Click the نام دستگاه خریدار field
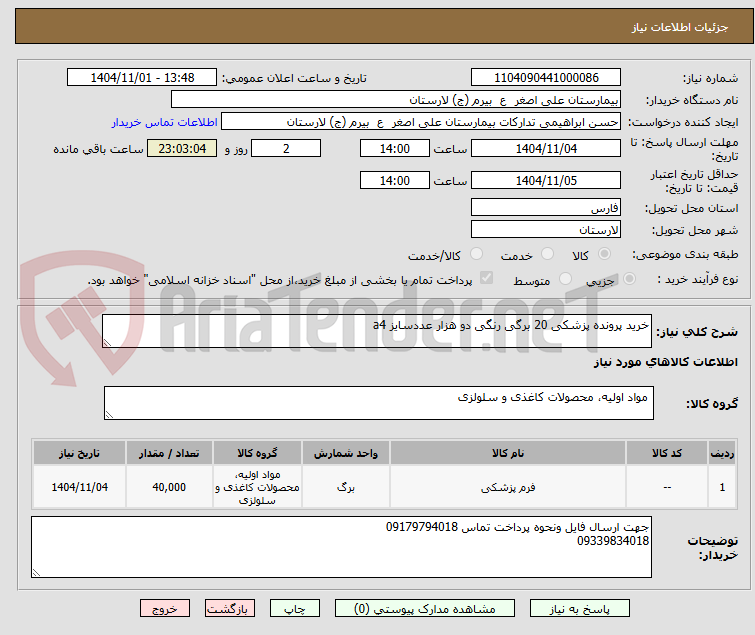Image resolution: width=755 pixels, height=635 pixels. pos(396,100)
